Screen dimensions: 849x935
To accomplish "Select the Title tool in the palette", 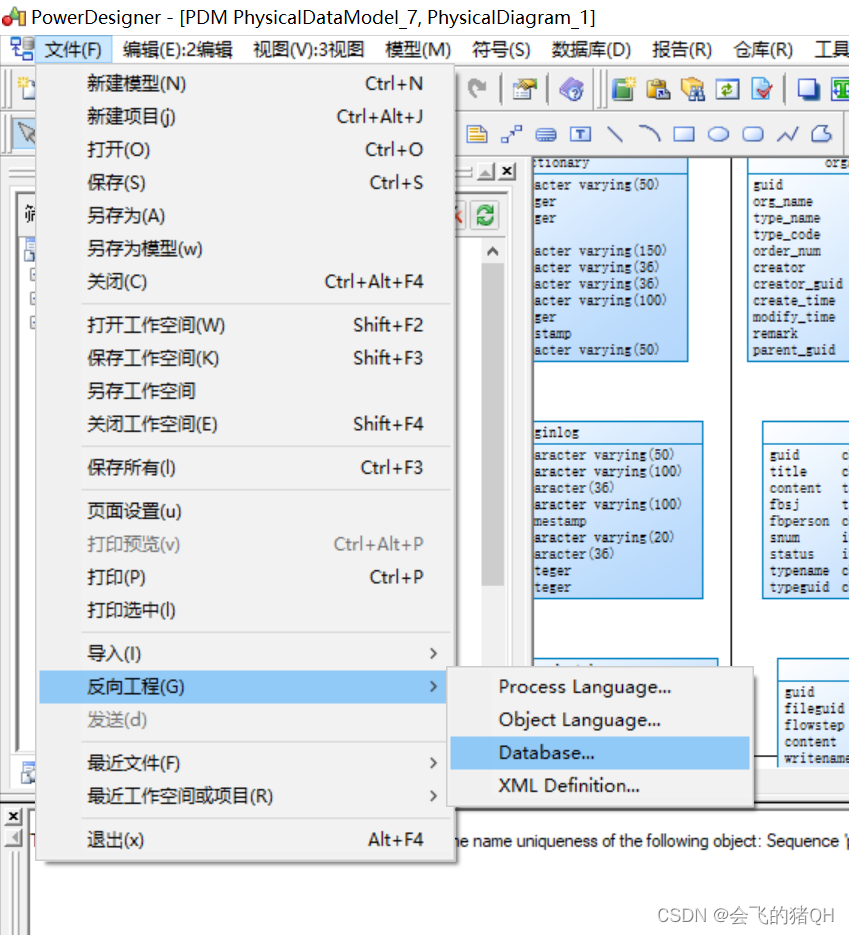I will 546,134.
